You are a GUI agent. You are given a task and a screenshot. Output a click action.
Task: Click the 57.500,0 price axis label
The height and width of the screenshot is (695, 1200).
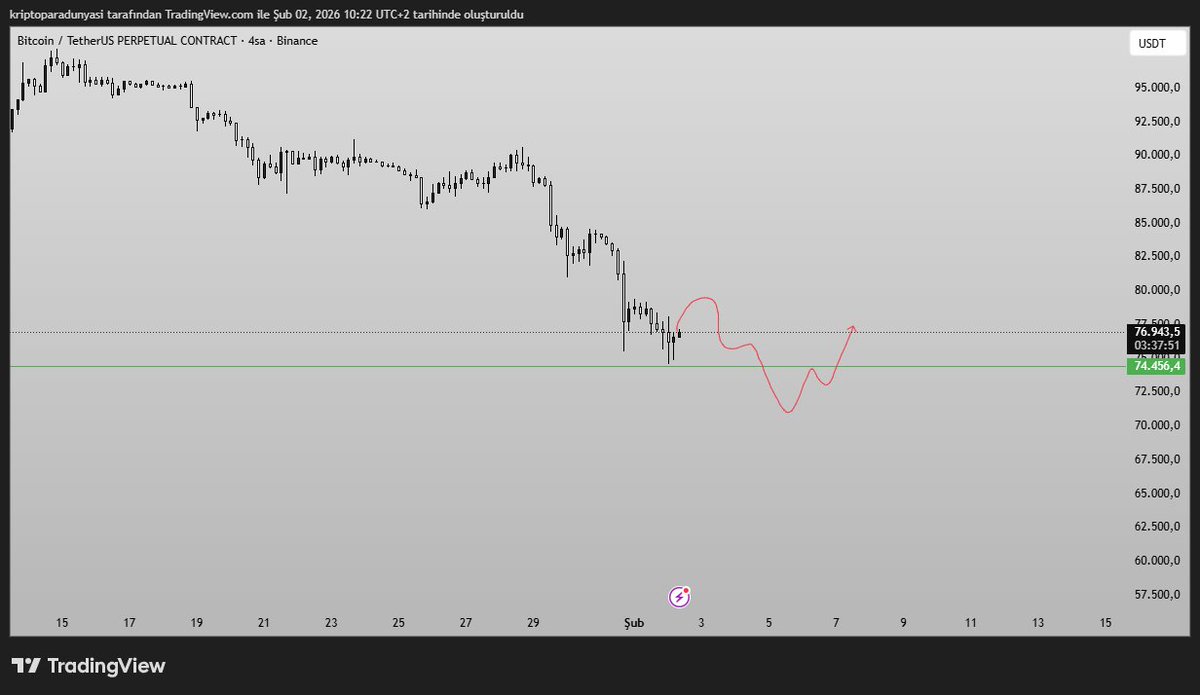coord(1157,595)
